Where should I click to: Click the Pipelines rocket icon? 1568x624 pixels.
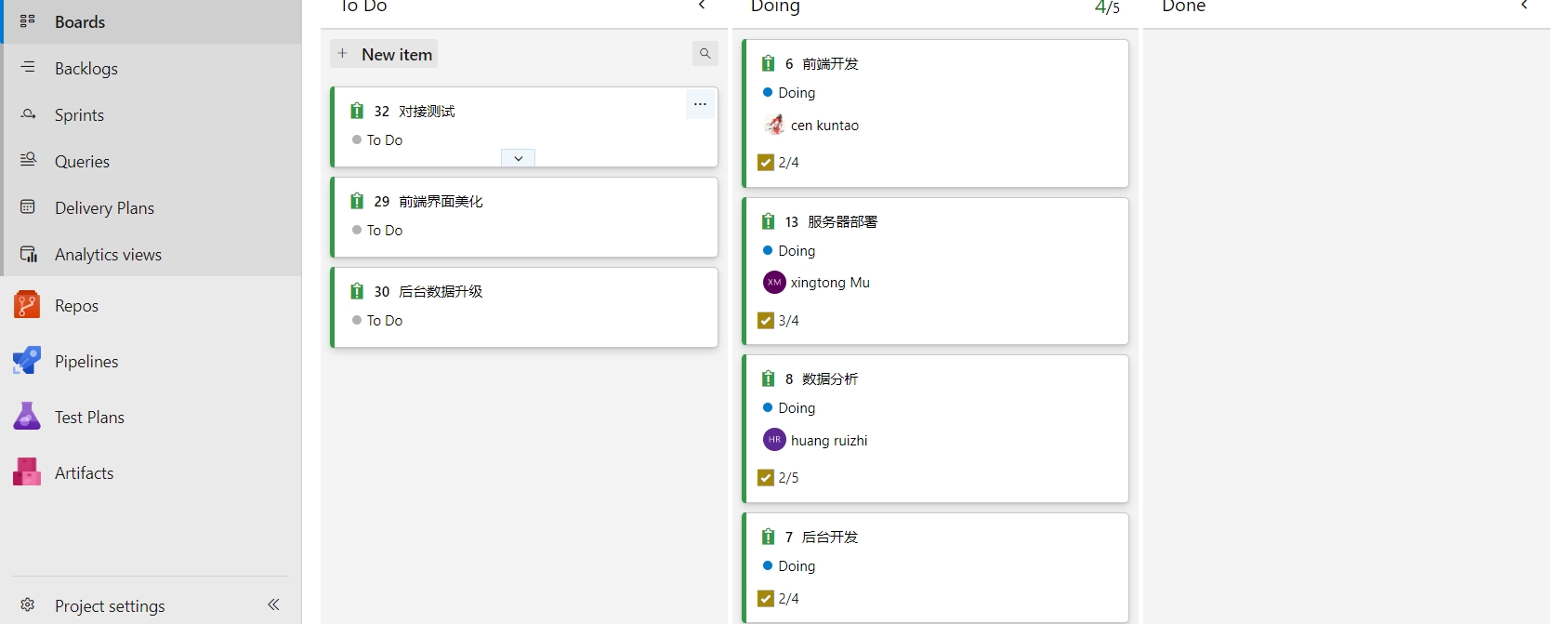tap(27, 361)
